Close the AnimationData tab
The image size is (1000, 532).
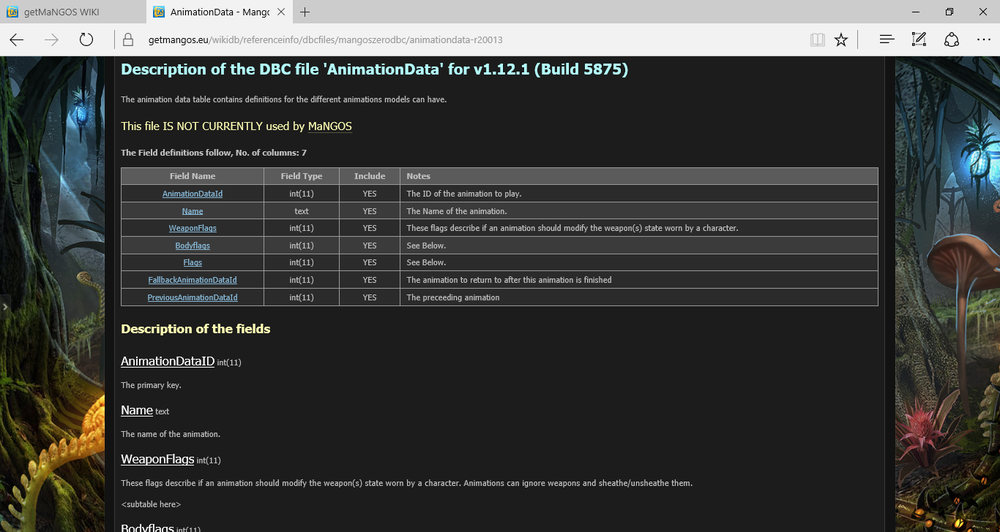click(x=281, y=11)
